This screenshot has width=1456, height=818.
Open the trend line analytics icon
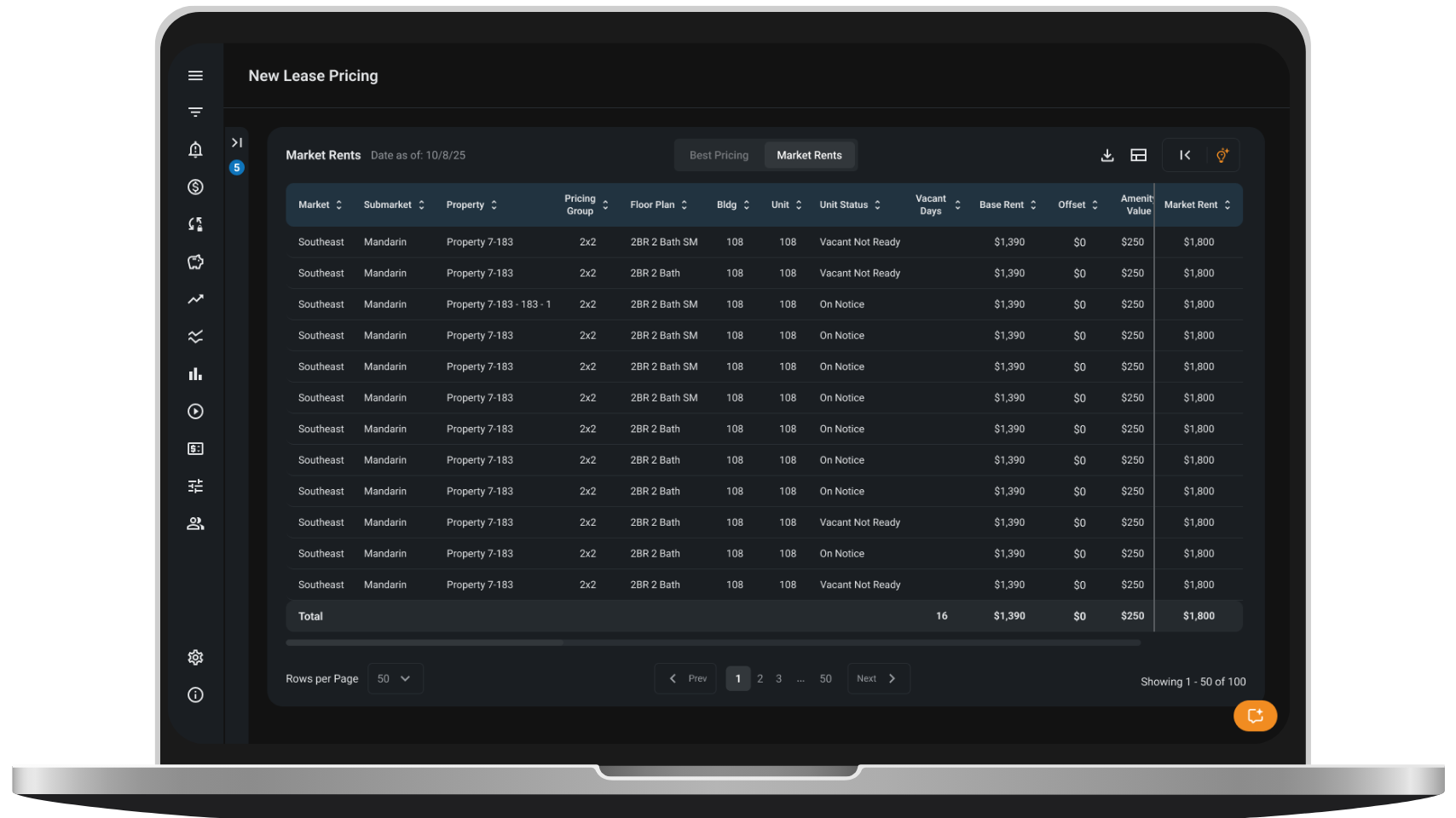pyautogui.click(x=195, y=299)
